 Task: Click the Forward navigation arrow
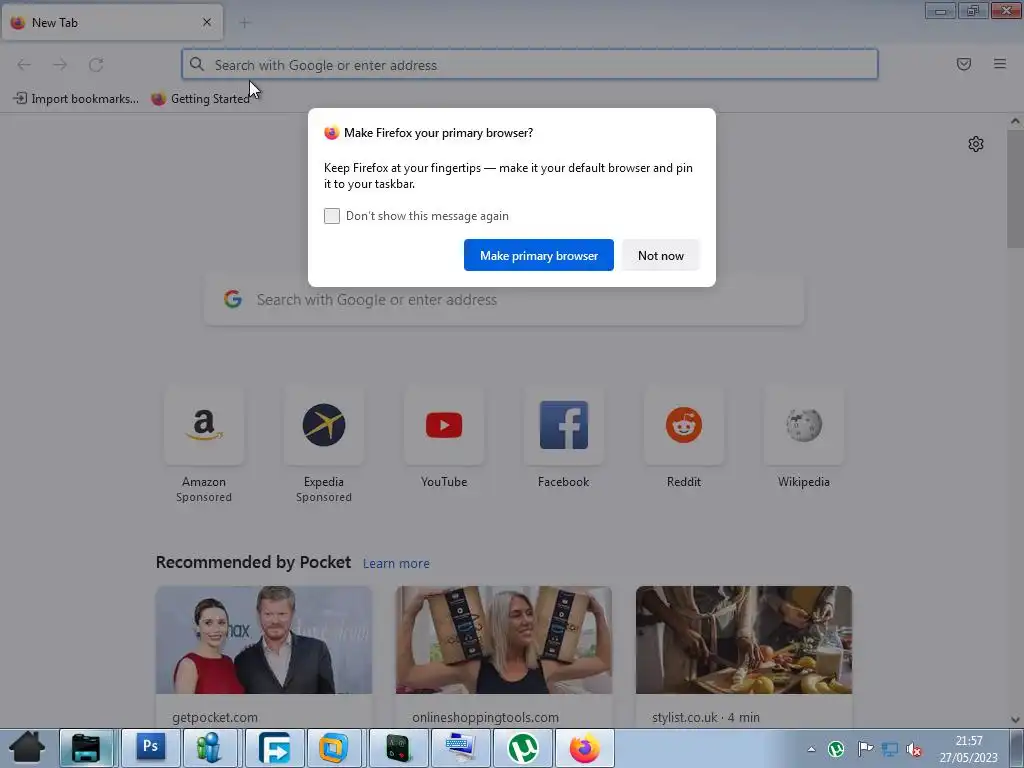[60, 64]
